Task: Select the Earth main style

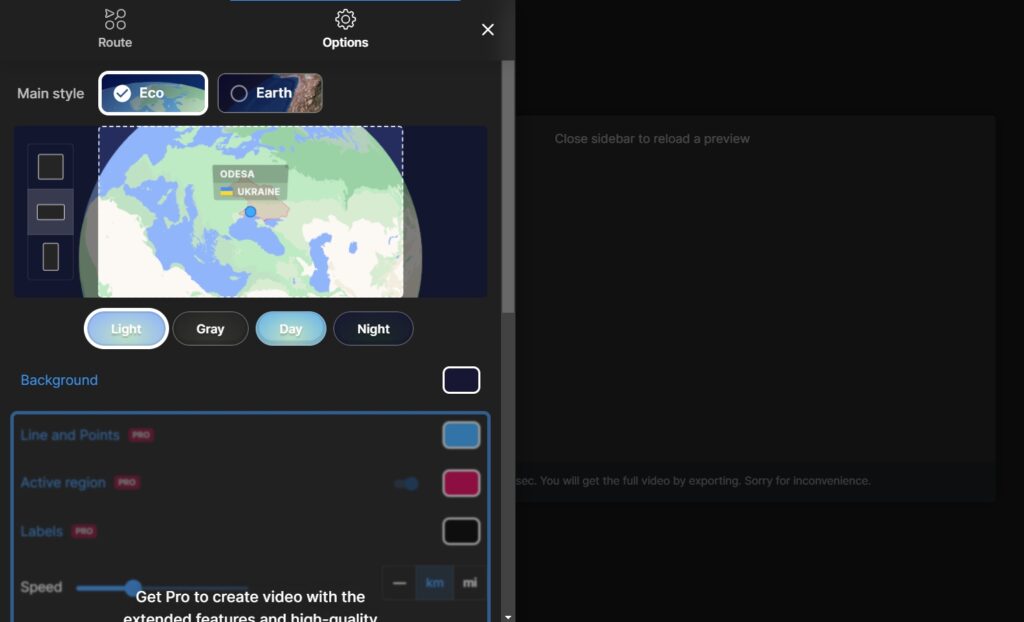Action: pos(270,93)
